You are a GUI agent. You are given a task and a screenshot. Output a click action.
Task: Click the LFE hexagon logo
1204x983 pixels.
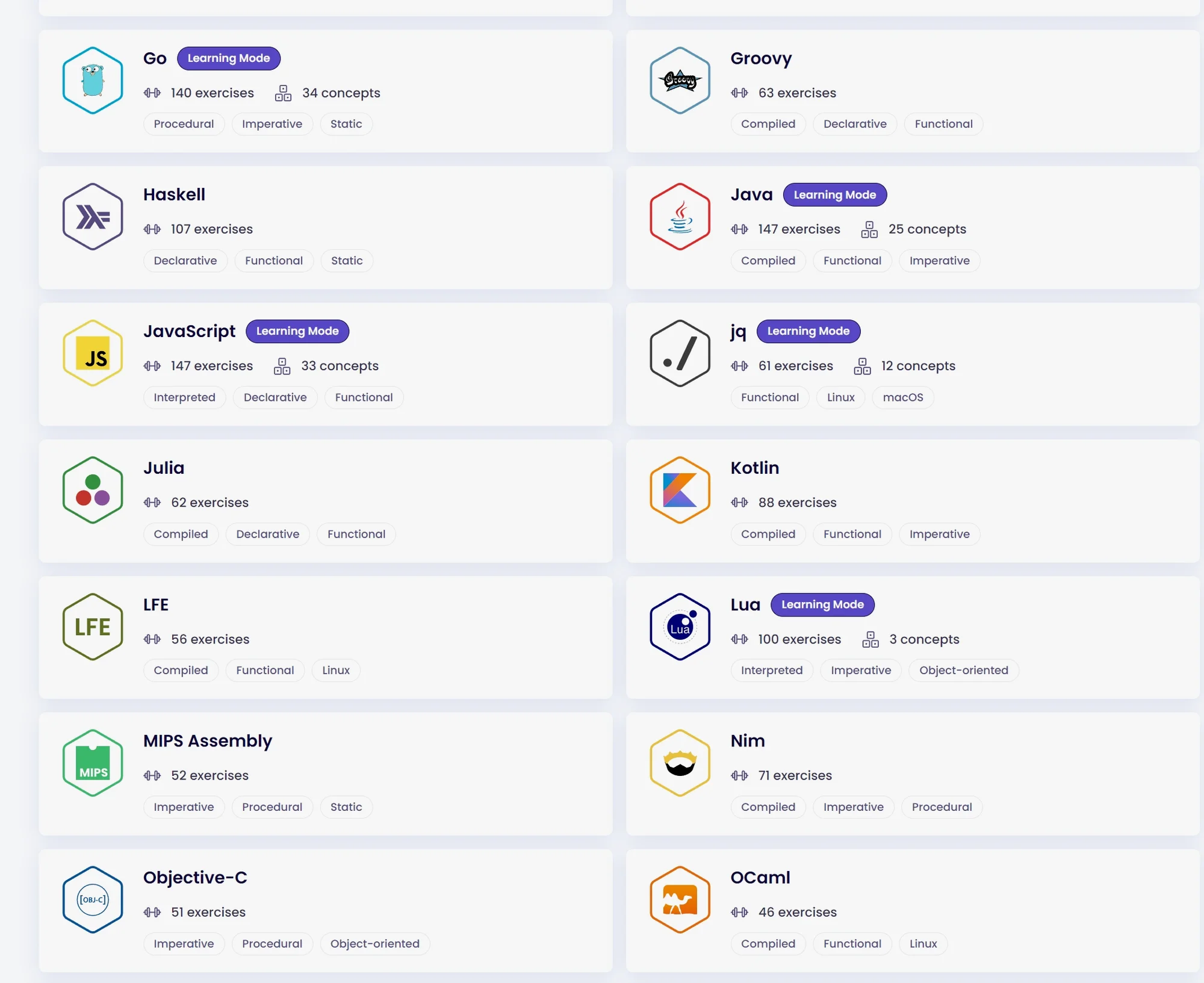[x=93, y=627]
